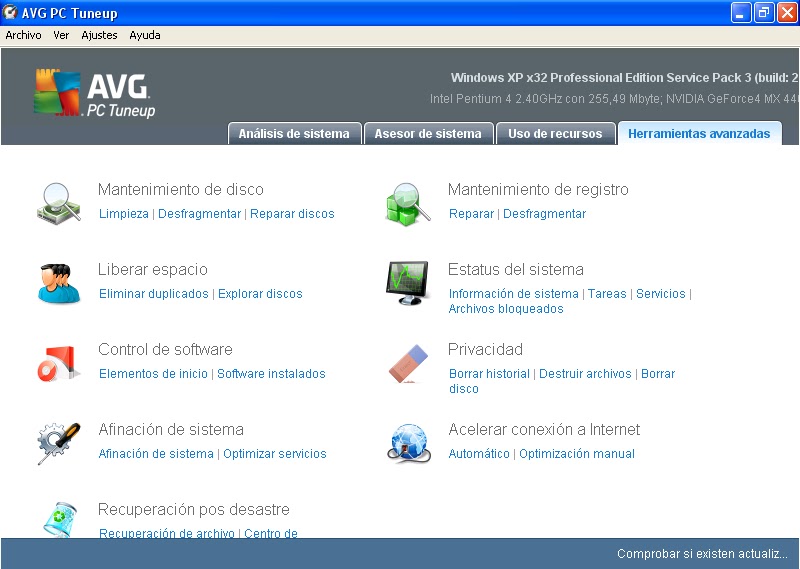
Task: Open the Ayuda menu
Action: pos(145,35)
